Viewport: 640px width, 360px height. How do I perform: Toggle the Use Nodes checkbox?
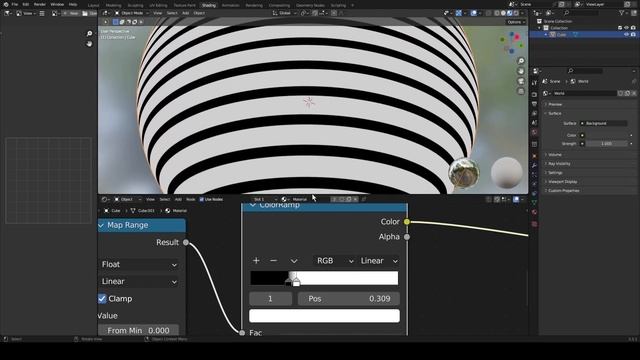(x=202, y=200)
